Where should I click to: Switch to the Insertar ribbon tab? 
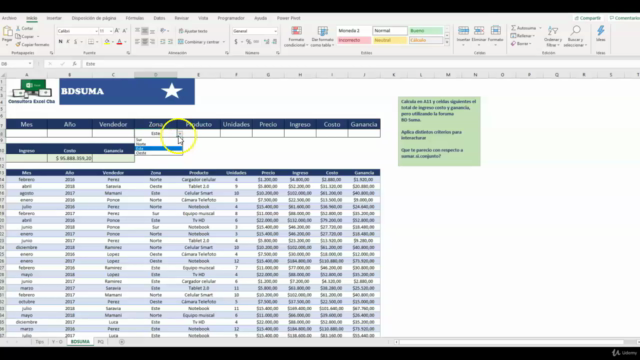coord(54,18)
